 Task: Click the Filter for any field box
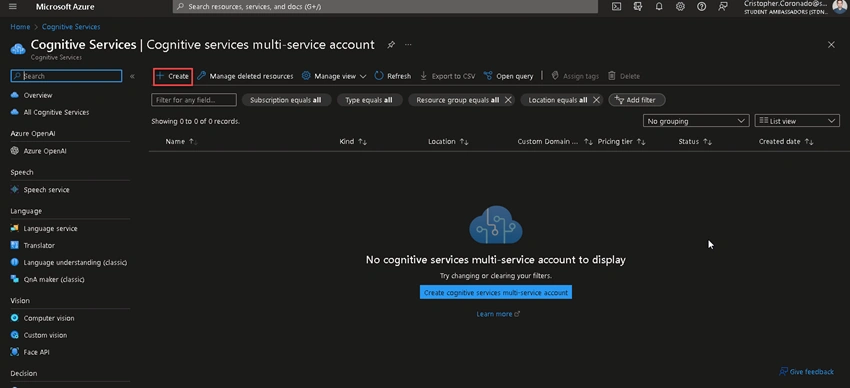coord(194,100)
